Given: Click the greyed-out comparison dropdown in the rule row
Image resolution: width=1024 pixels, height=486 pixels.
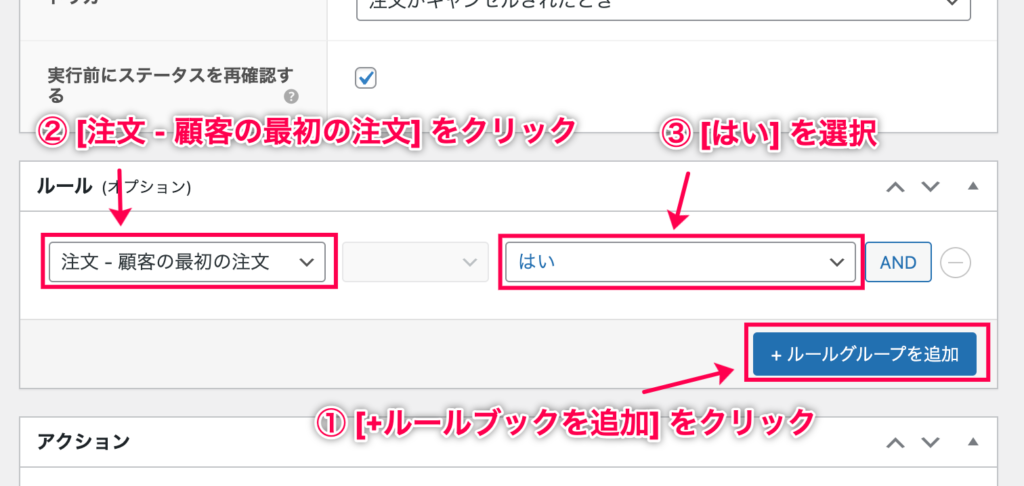Looking at the screenshot, I should (415, 262).
